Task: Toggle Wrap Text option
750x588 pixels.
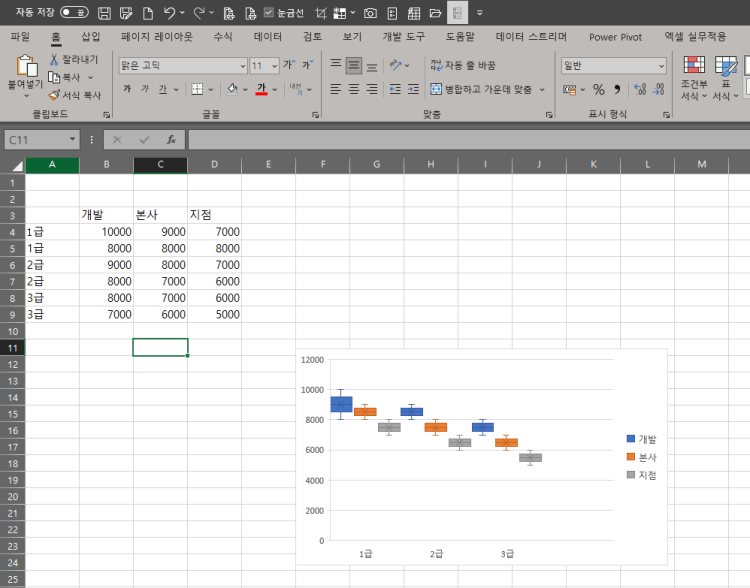Action: pos(463,65)
